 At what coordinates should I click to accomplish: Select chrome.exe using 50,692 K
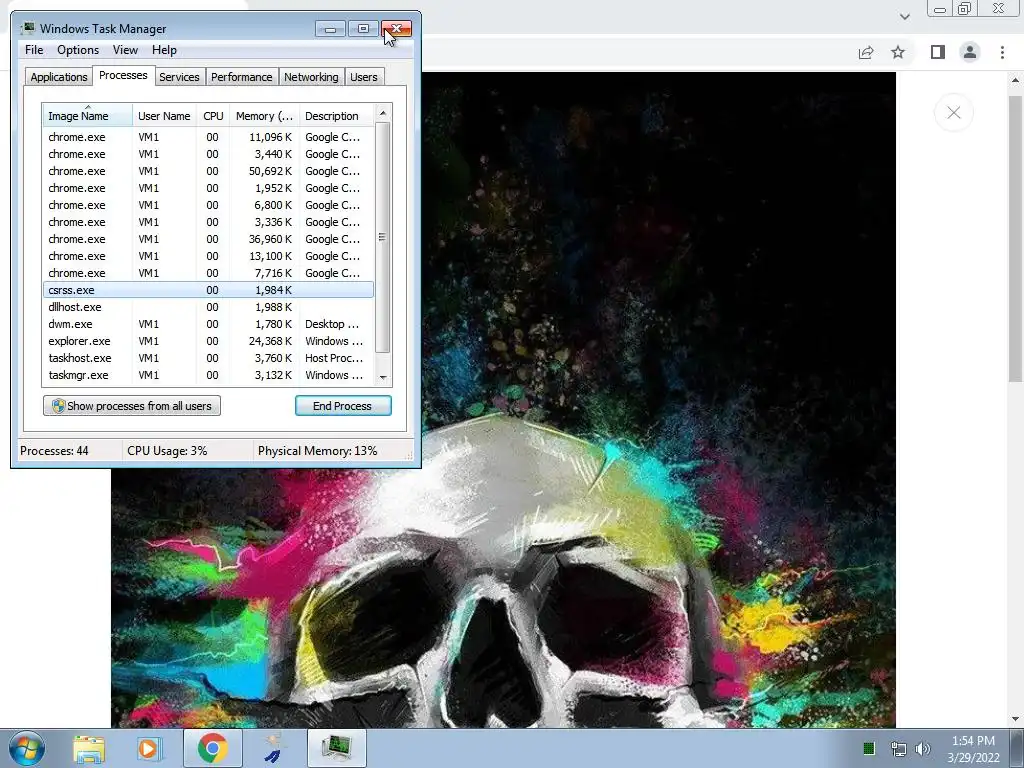(x=208, y=171)
